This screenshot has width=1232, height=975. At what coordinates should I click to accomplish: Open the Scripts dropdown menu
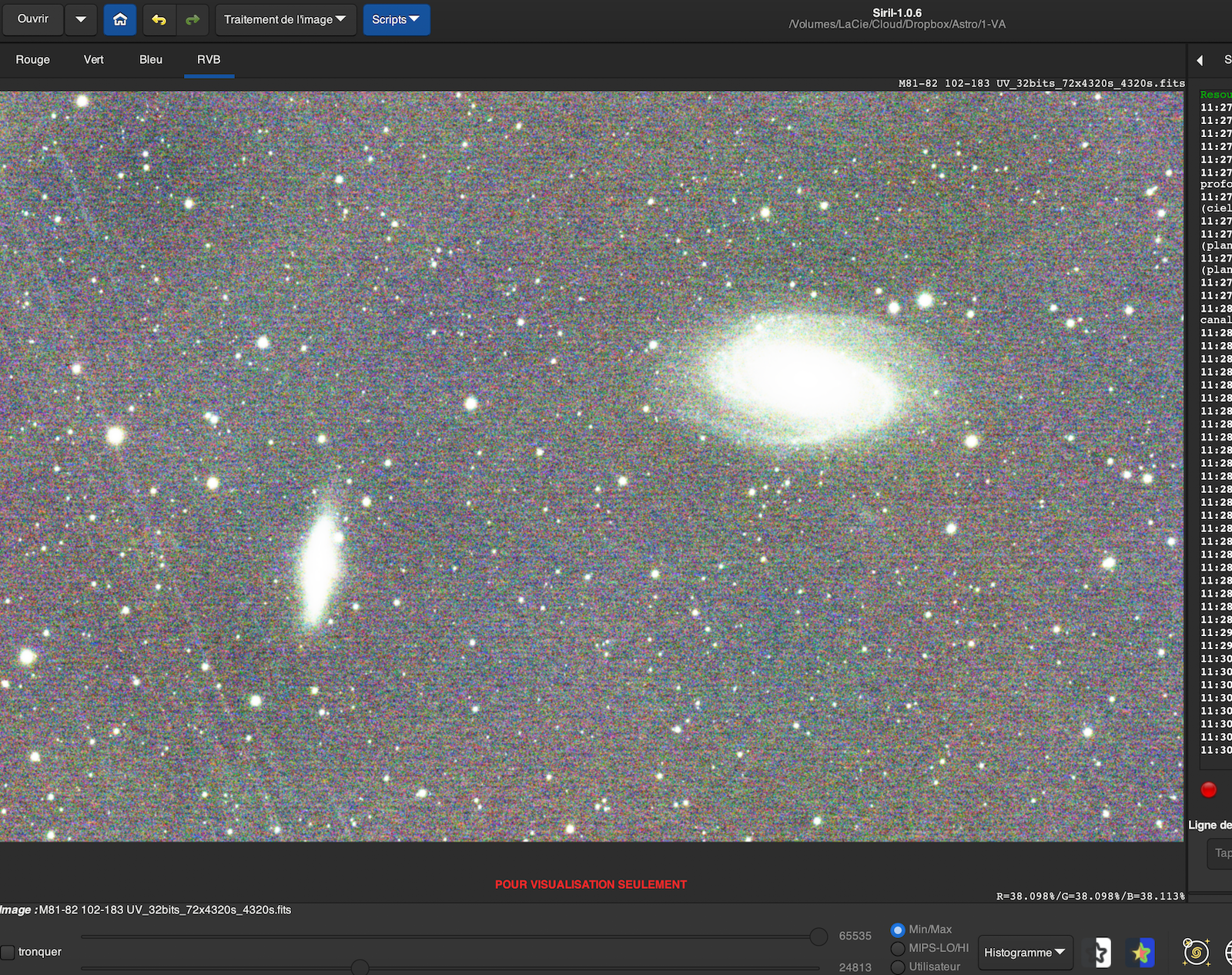click(396, 19)
